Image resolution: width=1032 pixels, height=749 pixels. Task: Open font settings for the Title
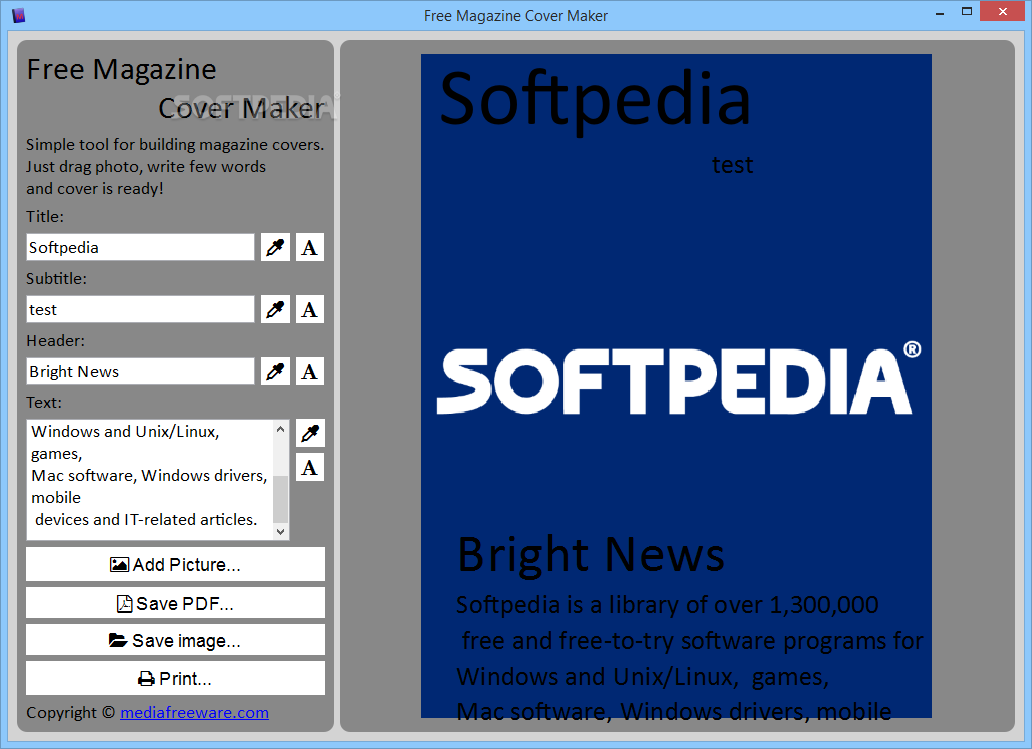coord(309,247)
